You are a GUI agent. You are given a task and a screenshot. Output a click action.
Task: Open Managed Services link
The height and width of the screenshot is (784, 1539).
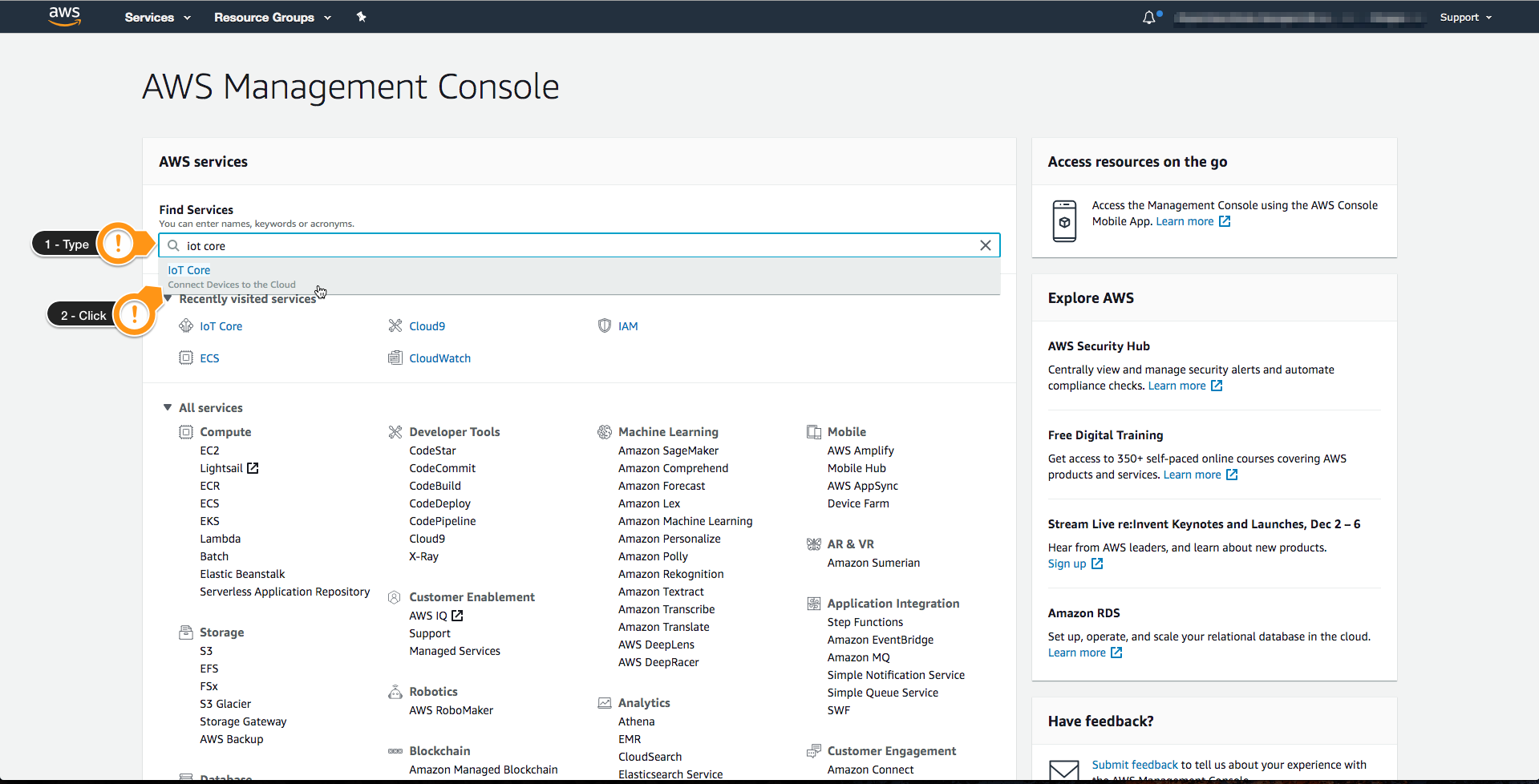(455, 651)
